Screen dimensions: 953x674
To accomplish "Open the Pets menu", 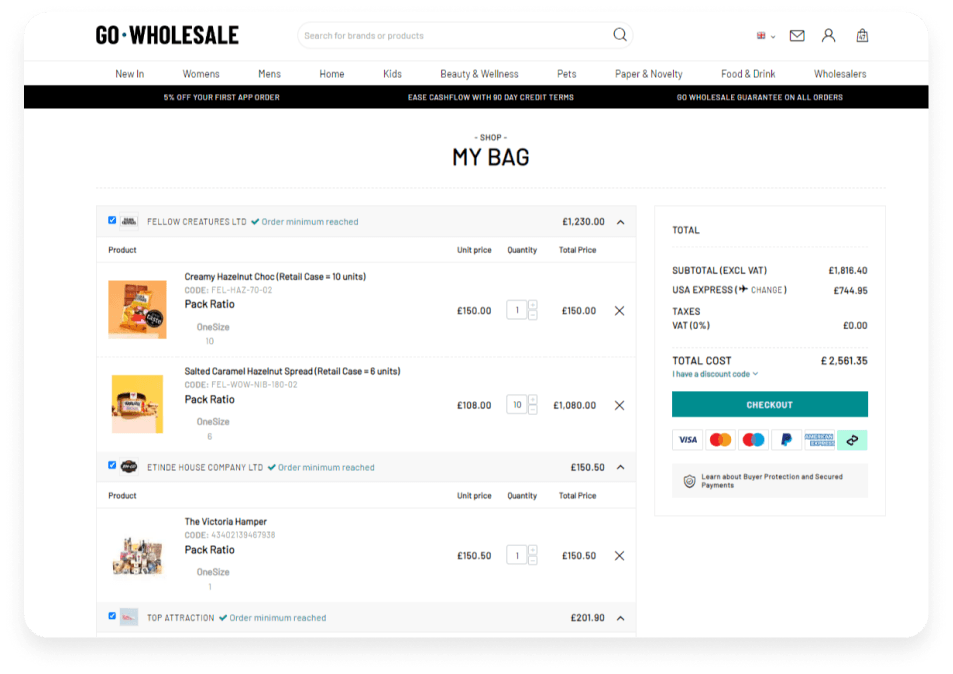I will tap(566, 74).
